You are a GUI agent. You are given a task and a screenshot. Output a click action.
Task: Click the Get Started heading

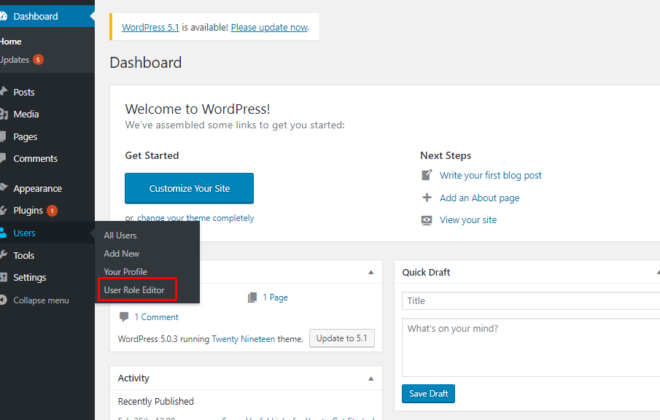click(x=152, y=156)
